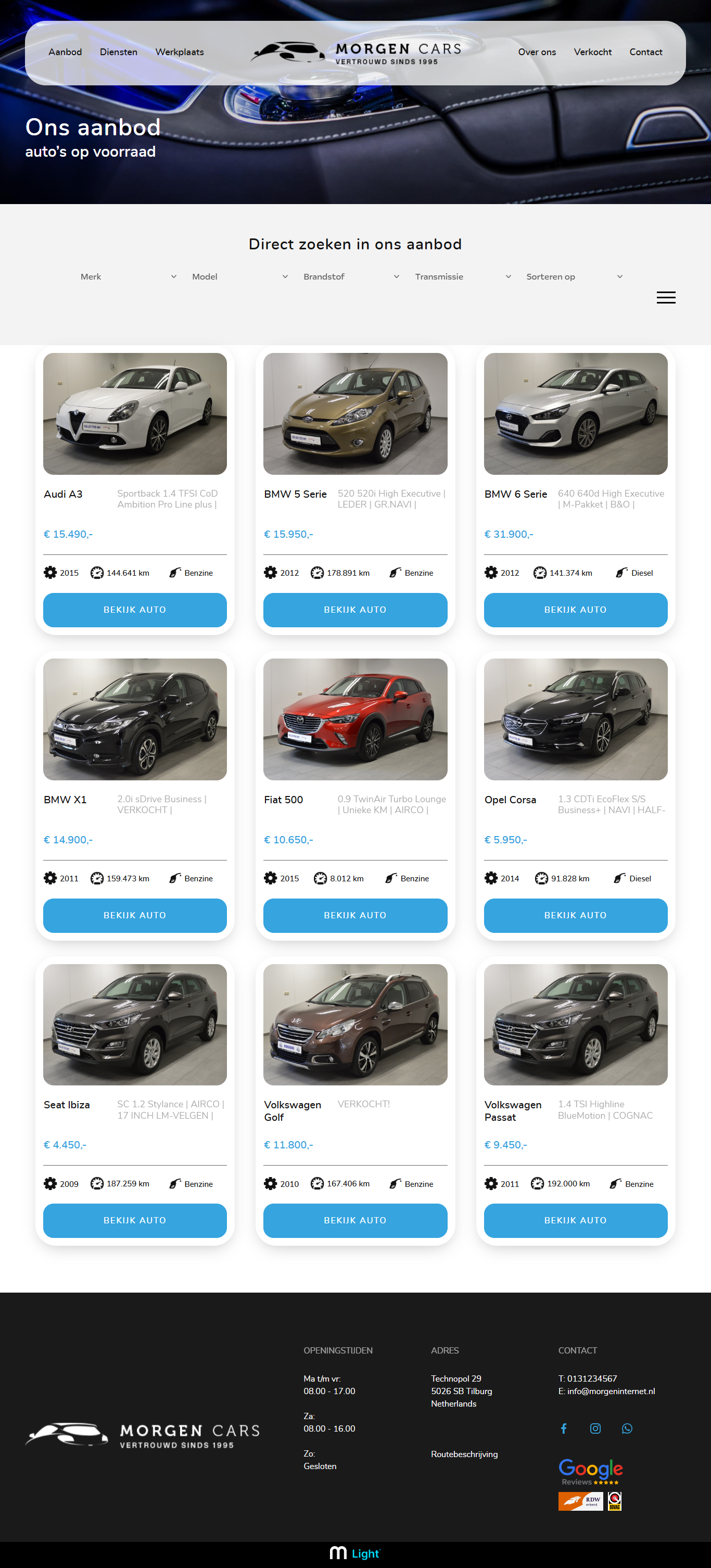Expand the Sorteren op dropdown

574,277
